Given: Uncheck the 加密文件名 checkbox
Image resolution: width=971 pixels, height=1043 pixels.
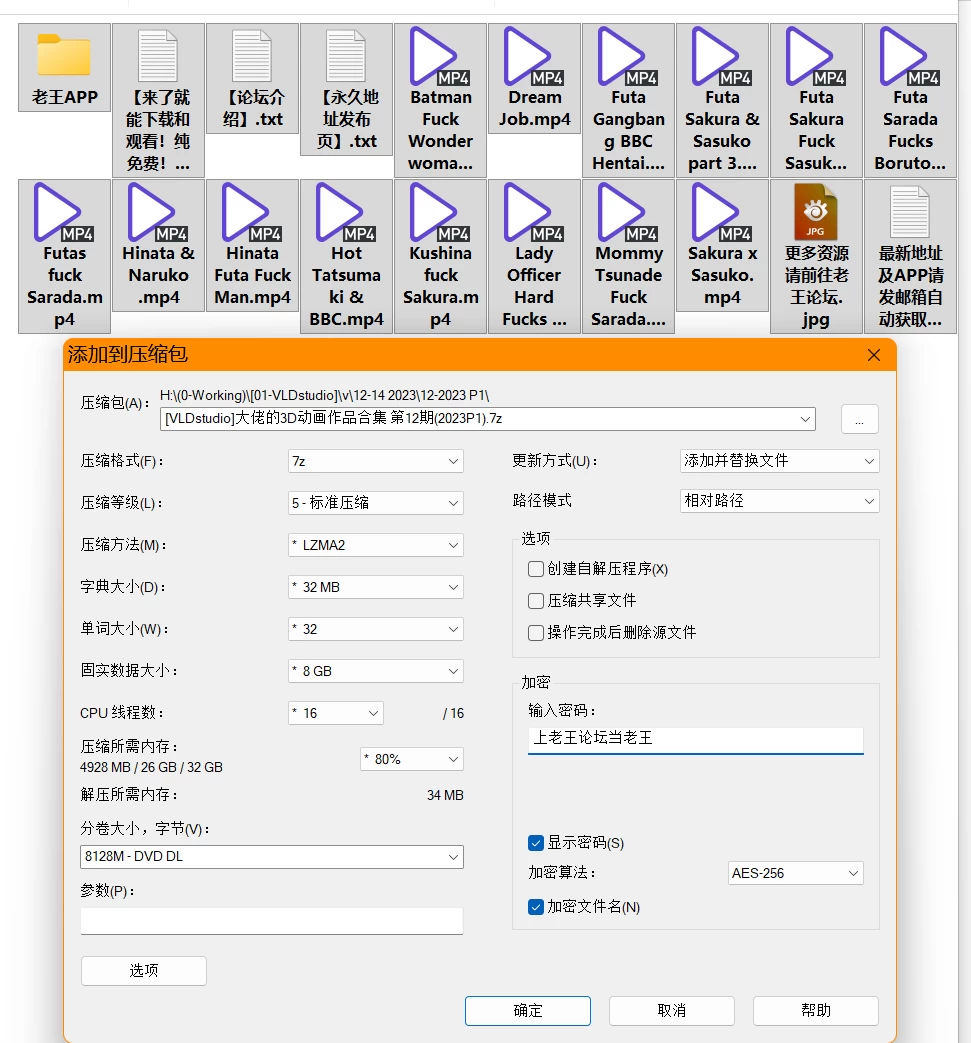Looking at the screenshot, I should coord(536,907).
